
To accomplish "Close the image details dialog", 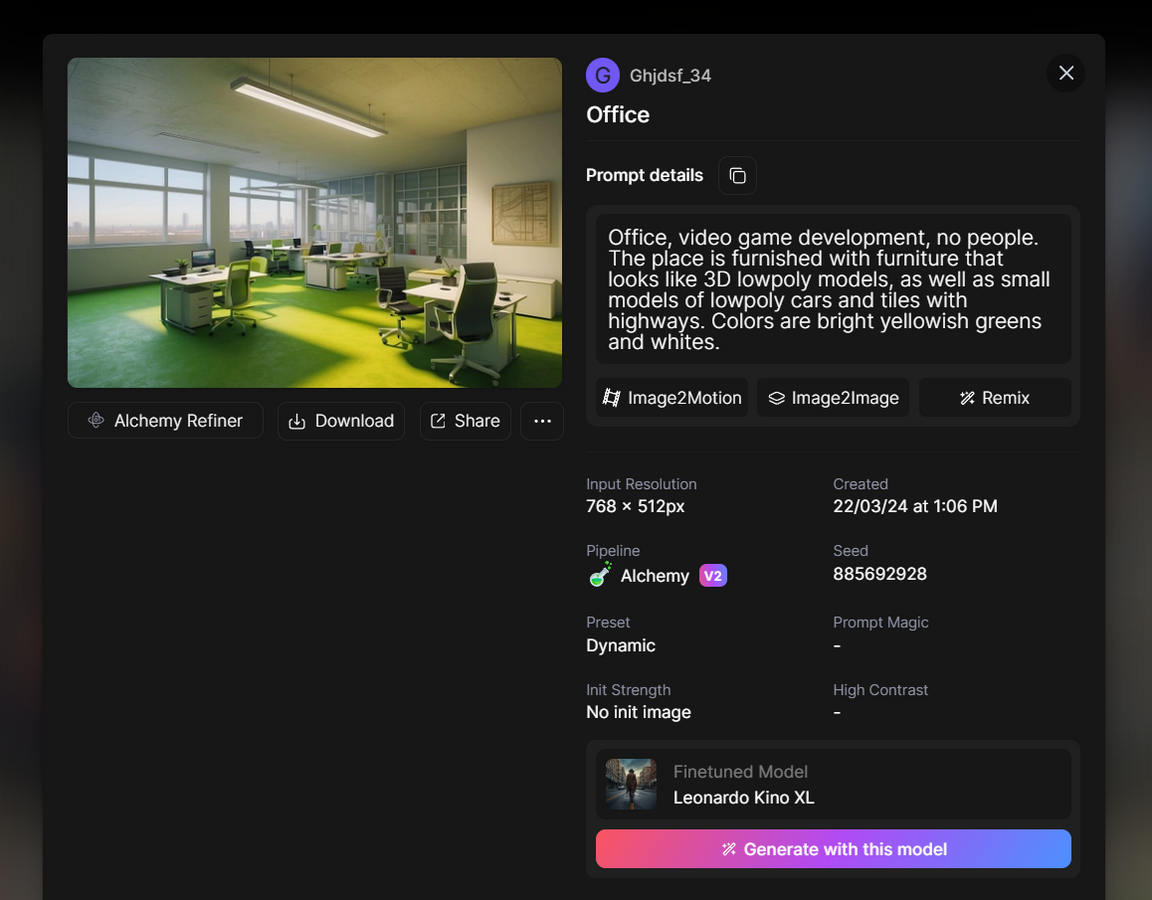I will [1066, 73].
